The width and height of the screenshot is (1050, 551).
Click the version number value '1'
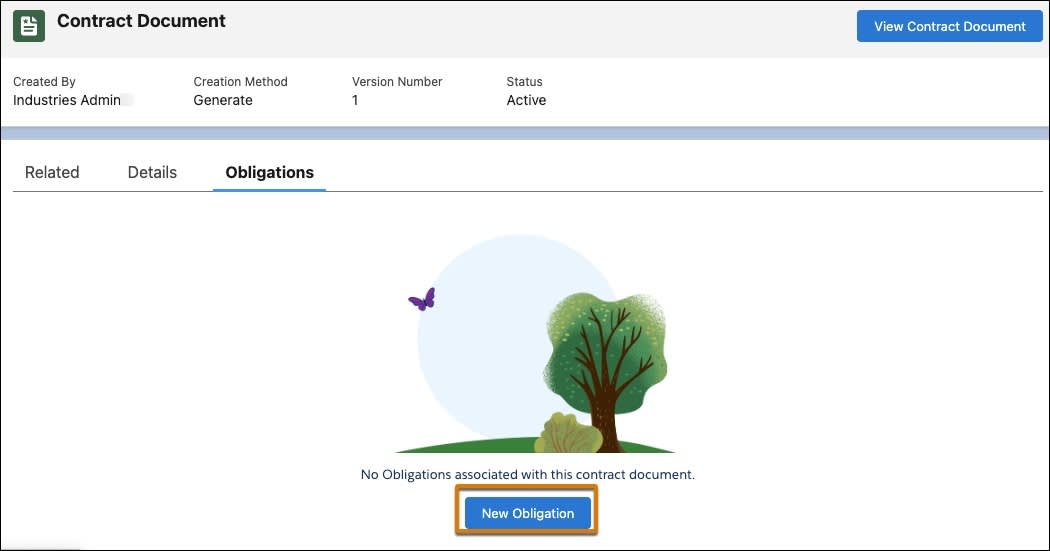(x=355, y=100)
